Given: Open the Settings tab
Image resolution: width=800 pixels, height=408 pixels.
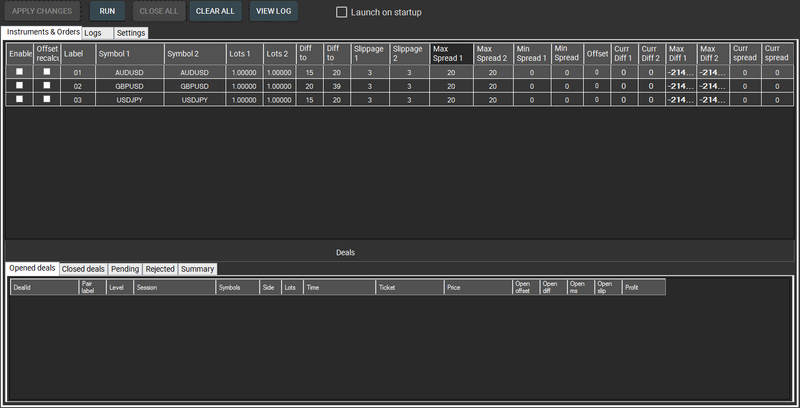Looking at the screenshot, I should pyautogui.click(x=130, y=33).
